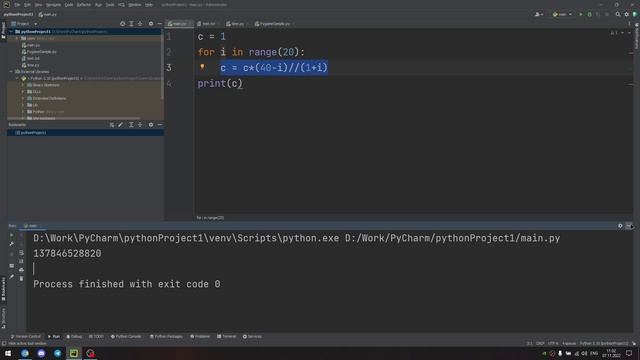Open Problems tool window button
The width and height of the screenshot is (640, 360).
pyautogui.click(x=200, y=336)
